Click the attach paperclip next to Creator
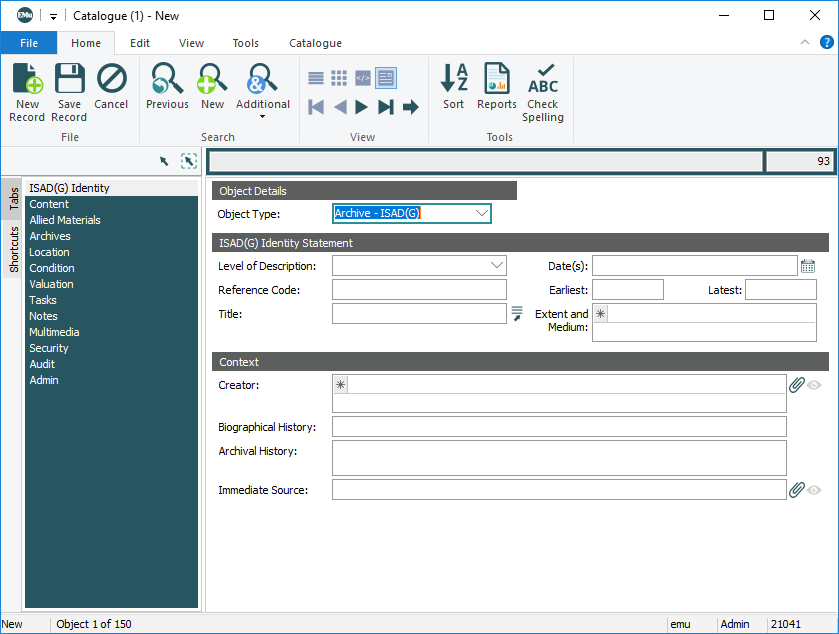 (x=796, y=385)
